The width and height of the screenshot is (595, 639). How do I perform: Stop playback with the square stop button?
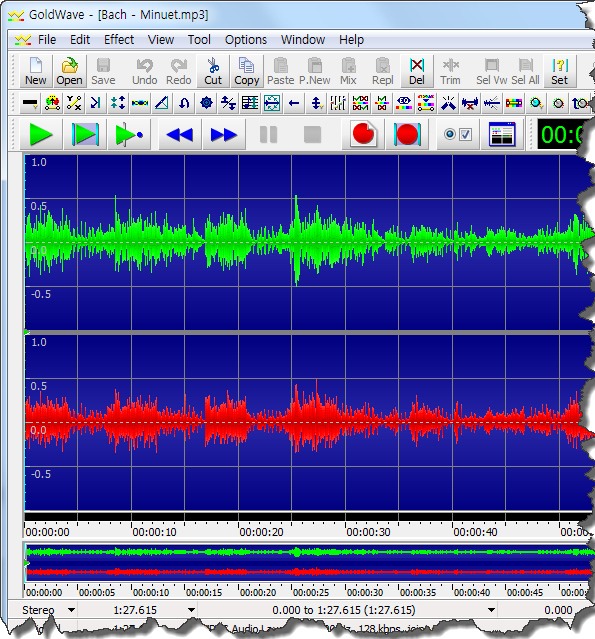click(312, 134)
